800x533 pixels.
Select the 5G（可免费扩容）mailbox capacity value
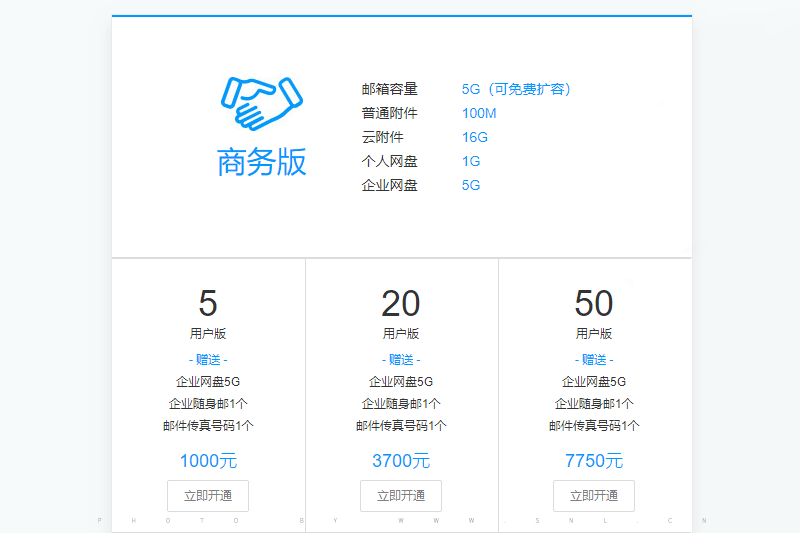point(516,89)
